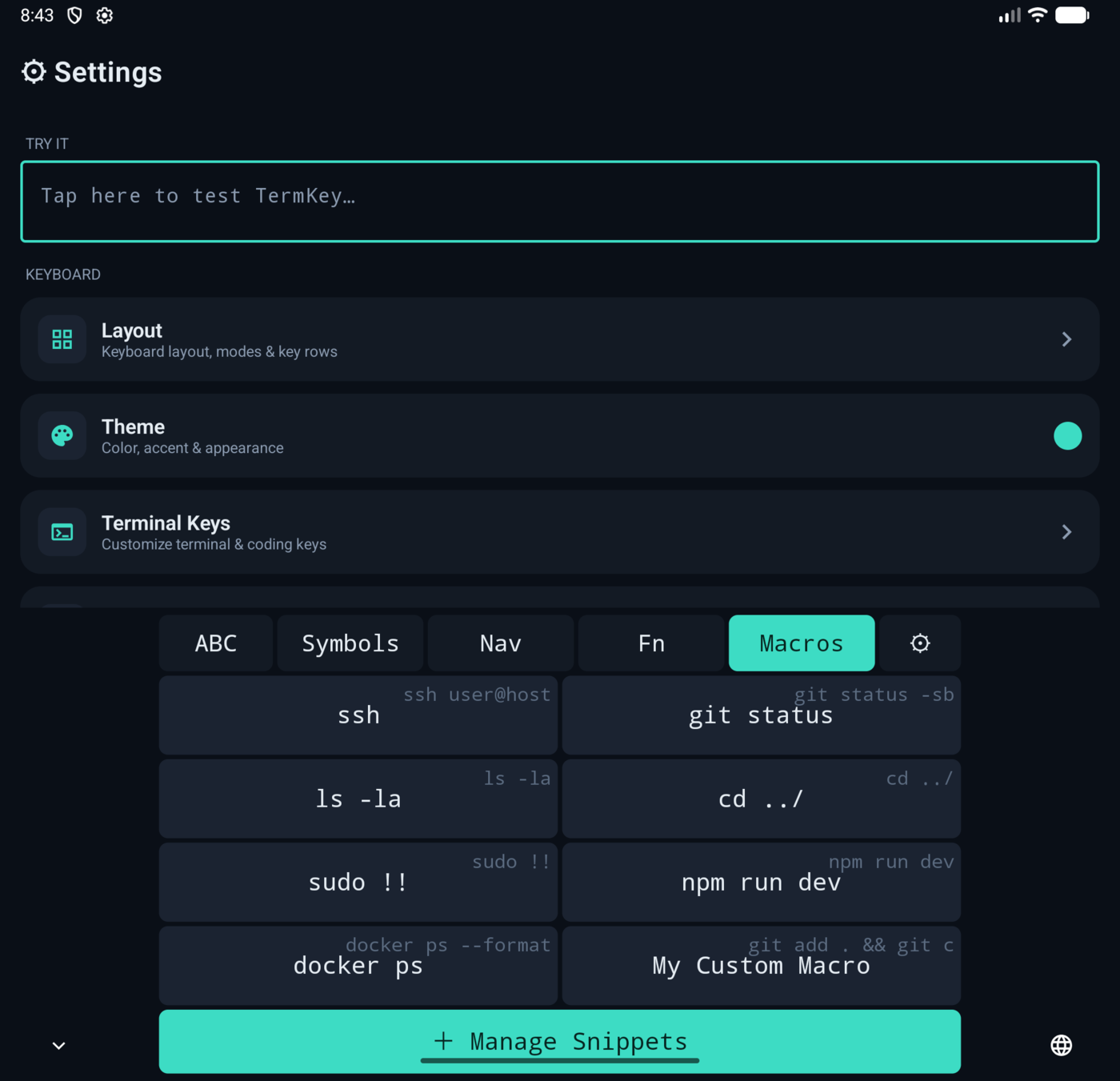Viewport: 1120px width, 1081px height.
Task: Open Layout chevron arrow
Action: coord(1066,339)
